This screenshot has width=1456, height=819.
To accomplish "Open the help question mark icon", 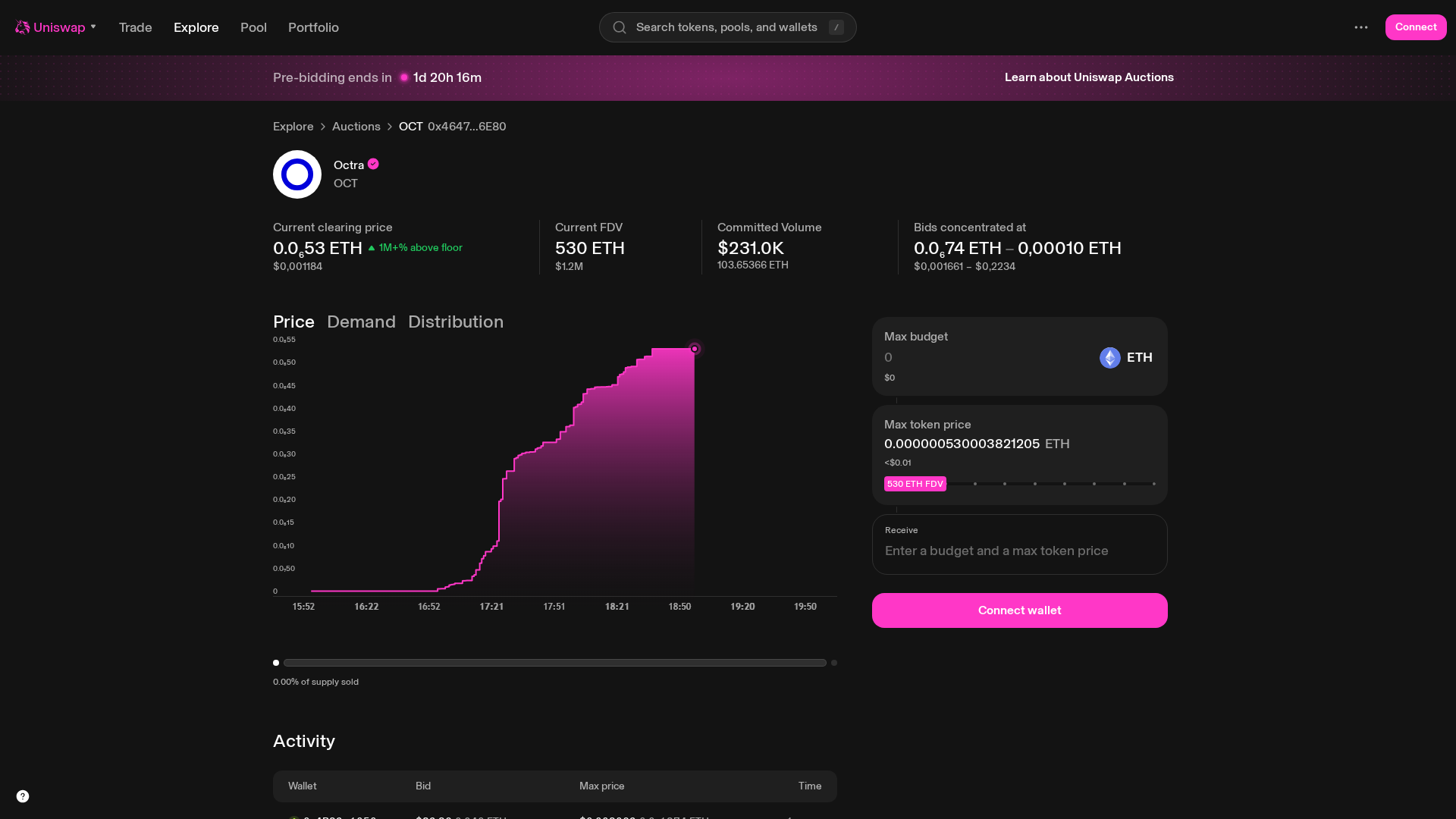I will (x=23, y=796).
